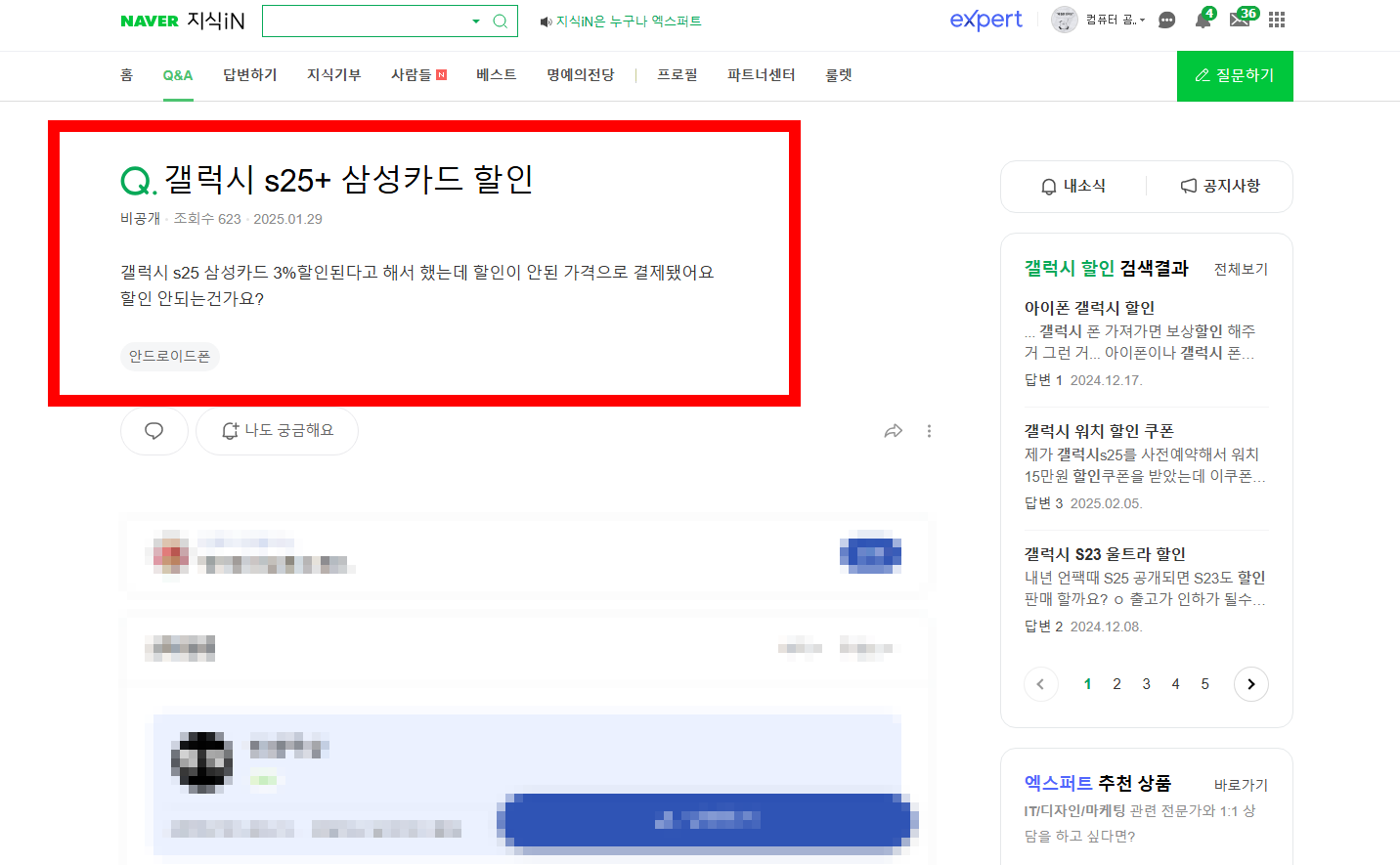Screen dimensions: 1400x865
Task: Click the next page arrow
Action: coord(1251,684)
